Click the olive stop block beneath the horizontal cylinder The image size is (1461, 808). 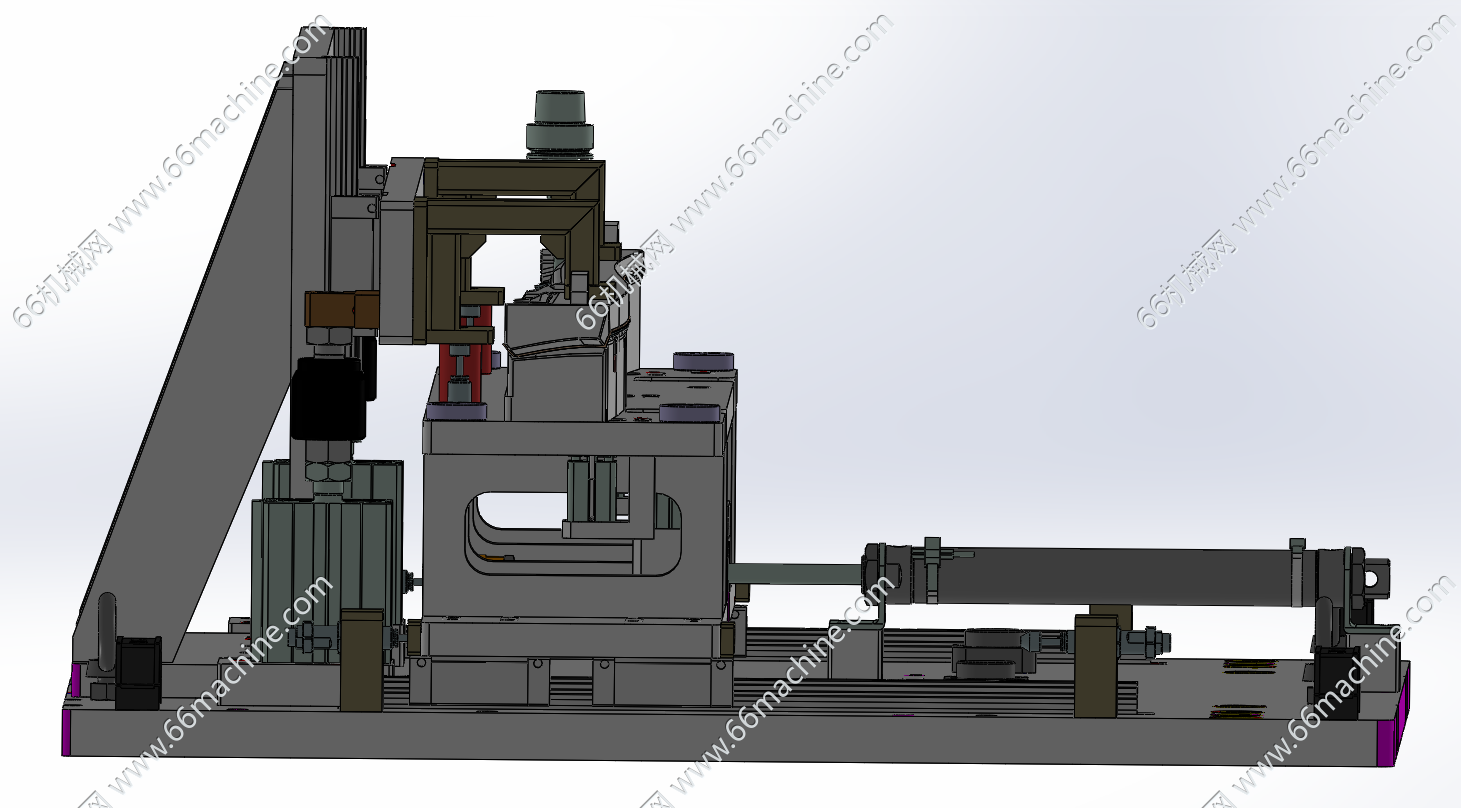pyautogui.click(x=1095, y=665)
